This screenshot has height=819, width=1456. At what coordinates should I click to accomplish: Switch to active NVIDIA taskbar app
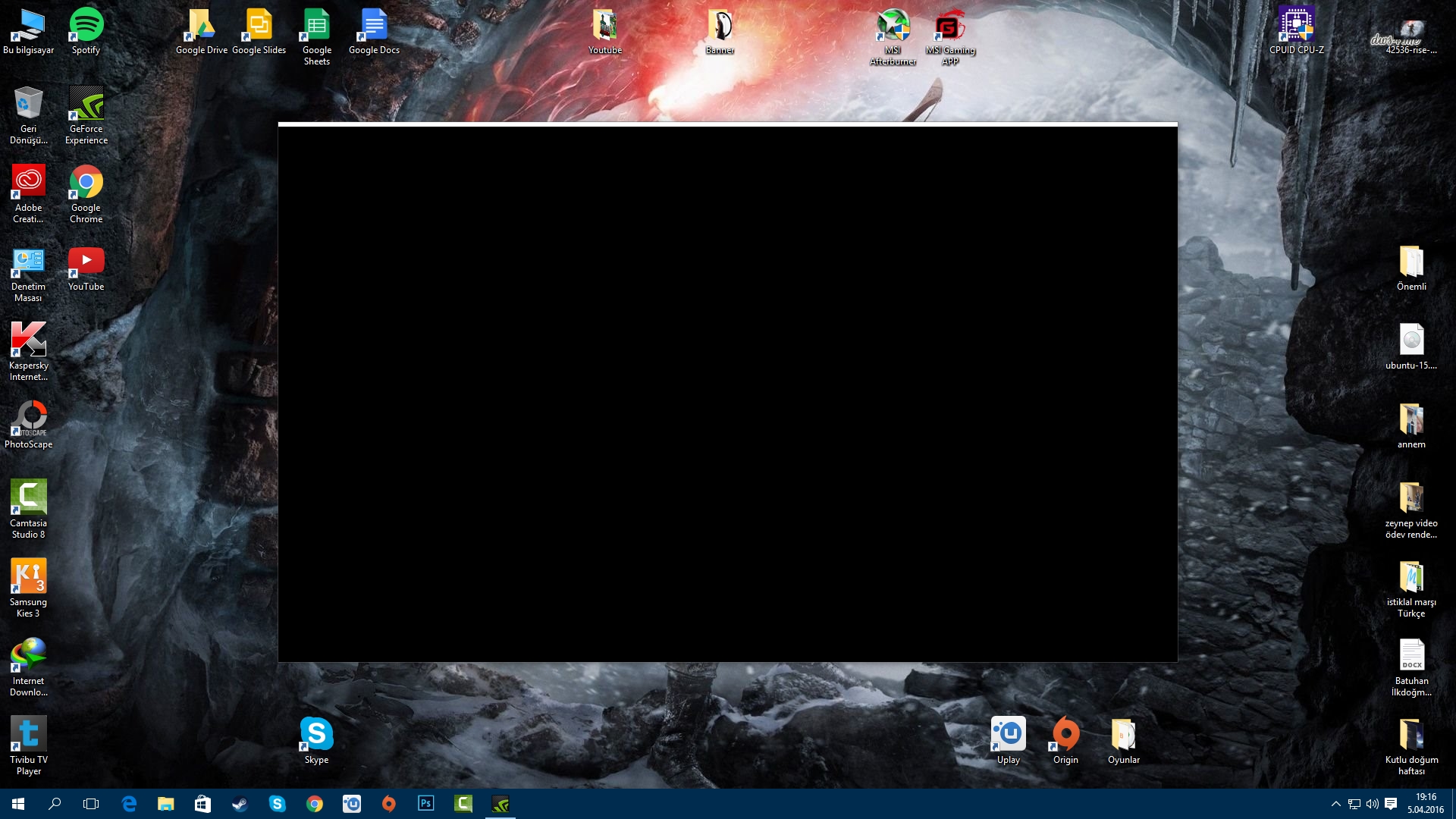pos(500,804)
